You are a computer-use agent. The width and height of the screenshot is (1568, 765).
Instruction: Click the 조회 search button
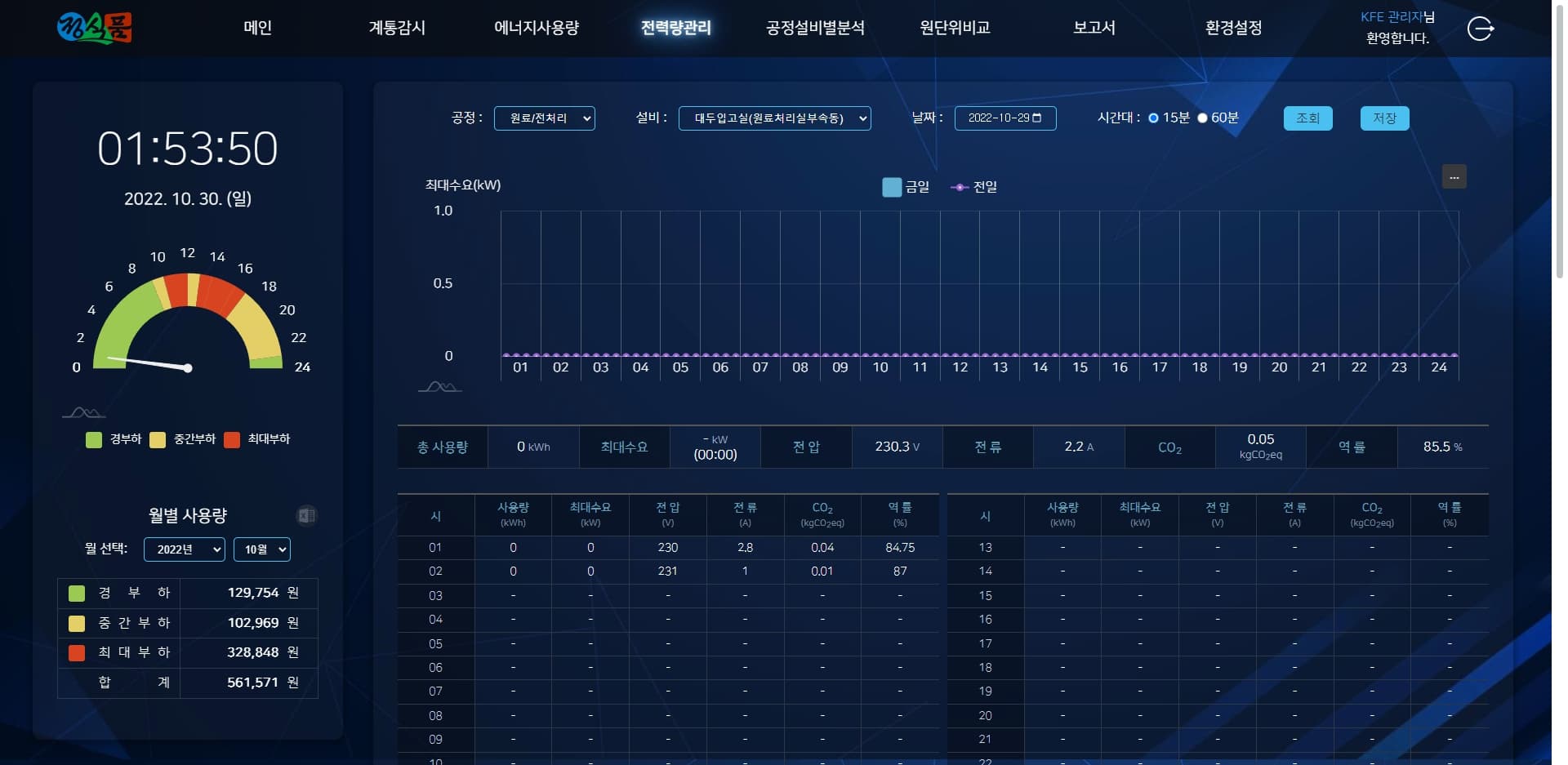coord(1307,118)
